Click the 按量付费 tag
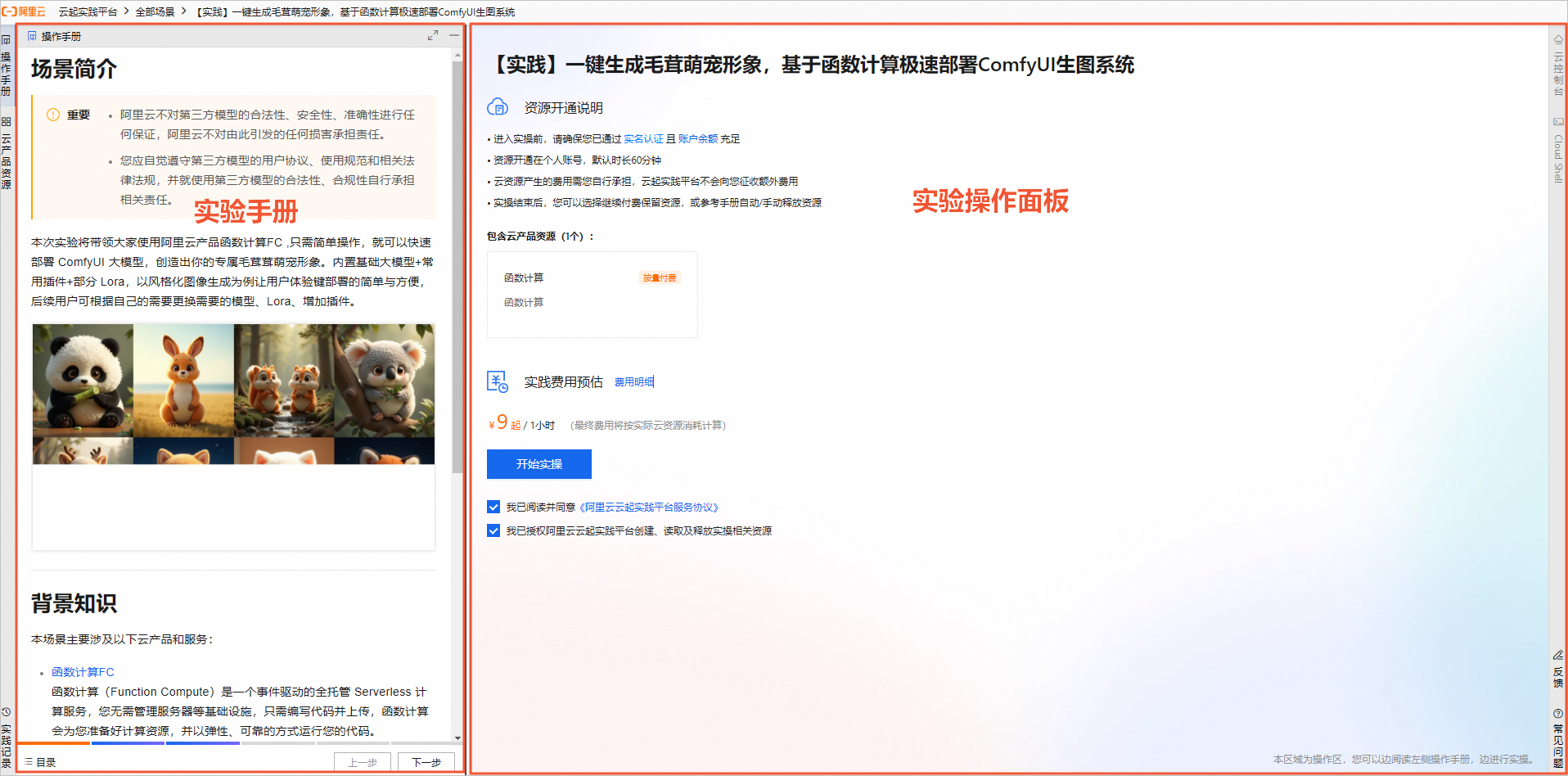Viewport: 1568px width, 776px height. [660, 278]
